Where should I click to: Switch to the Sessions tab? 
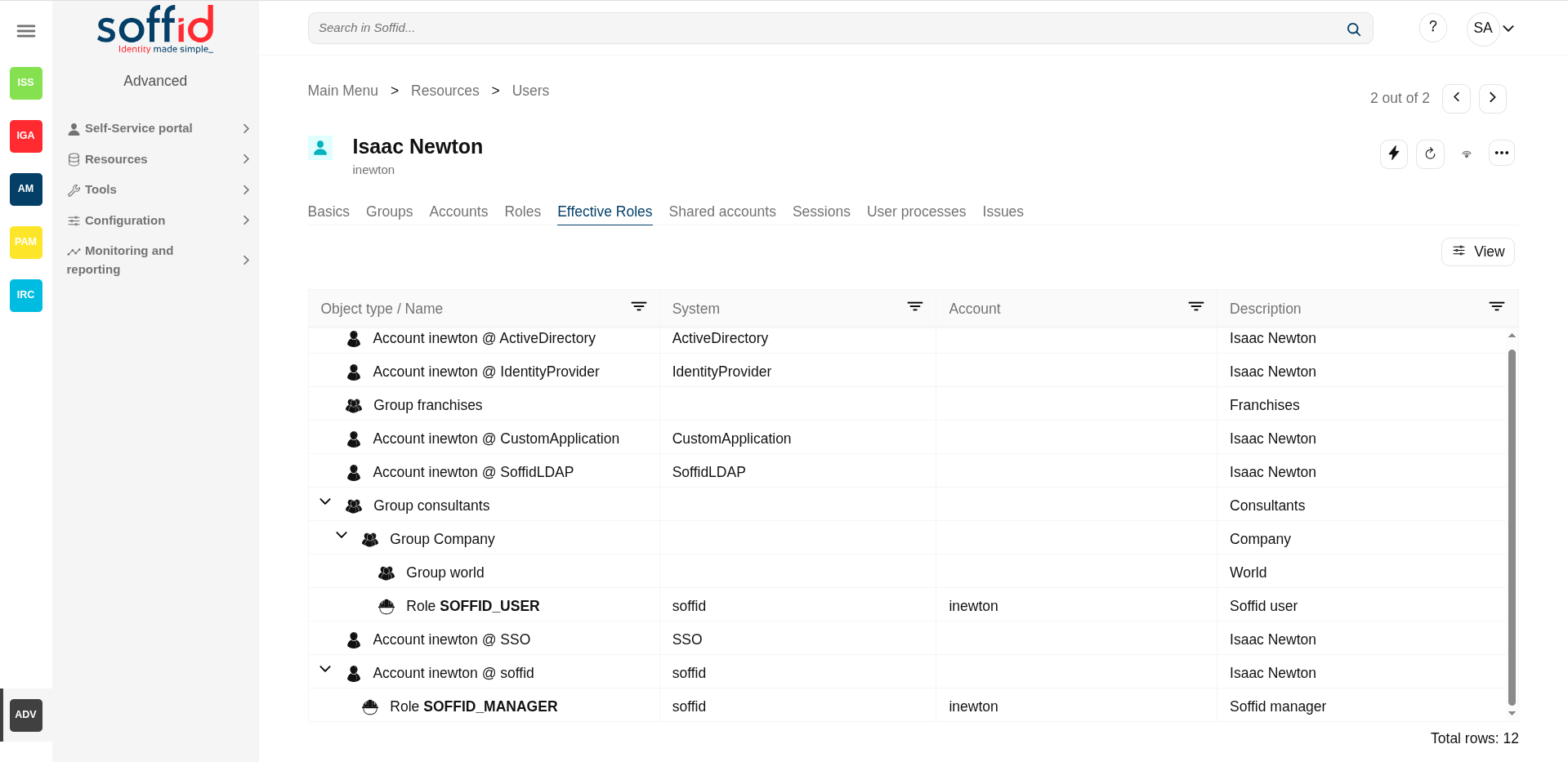coord(821,212)
